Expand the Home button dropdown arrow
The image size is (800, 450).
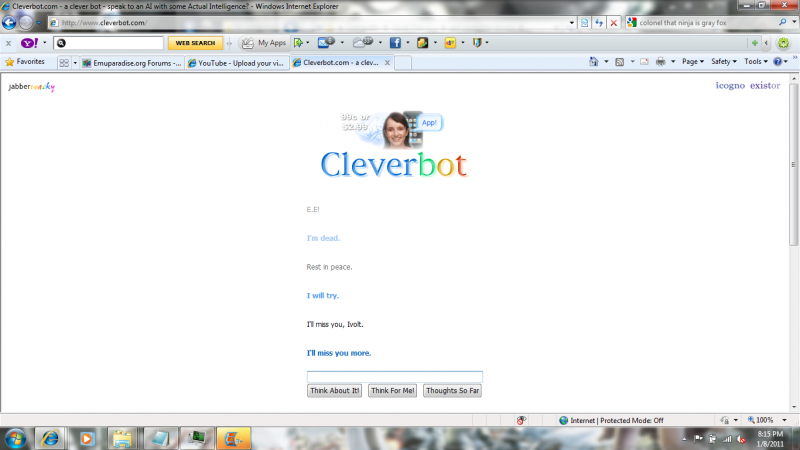click(606, 62)
